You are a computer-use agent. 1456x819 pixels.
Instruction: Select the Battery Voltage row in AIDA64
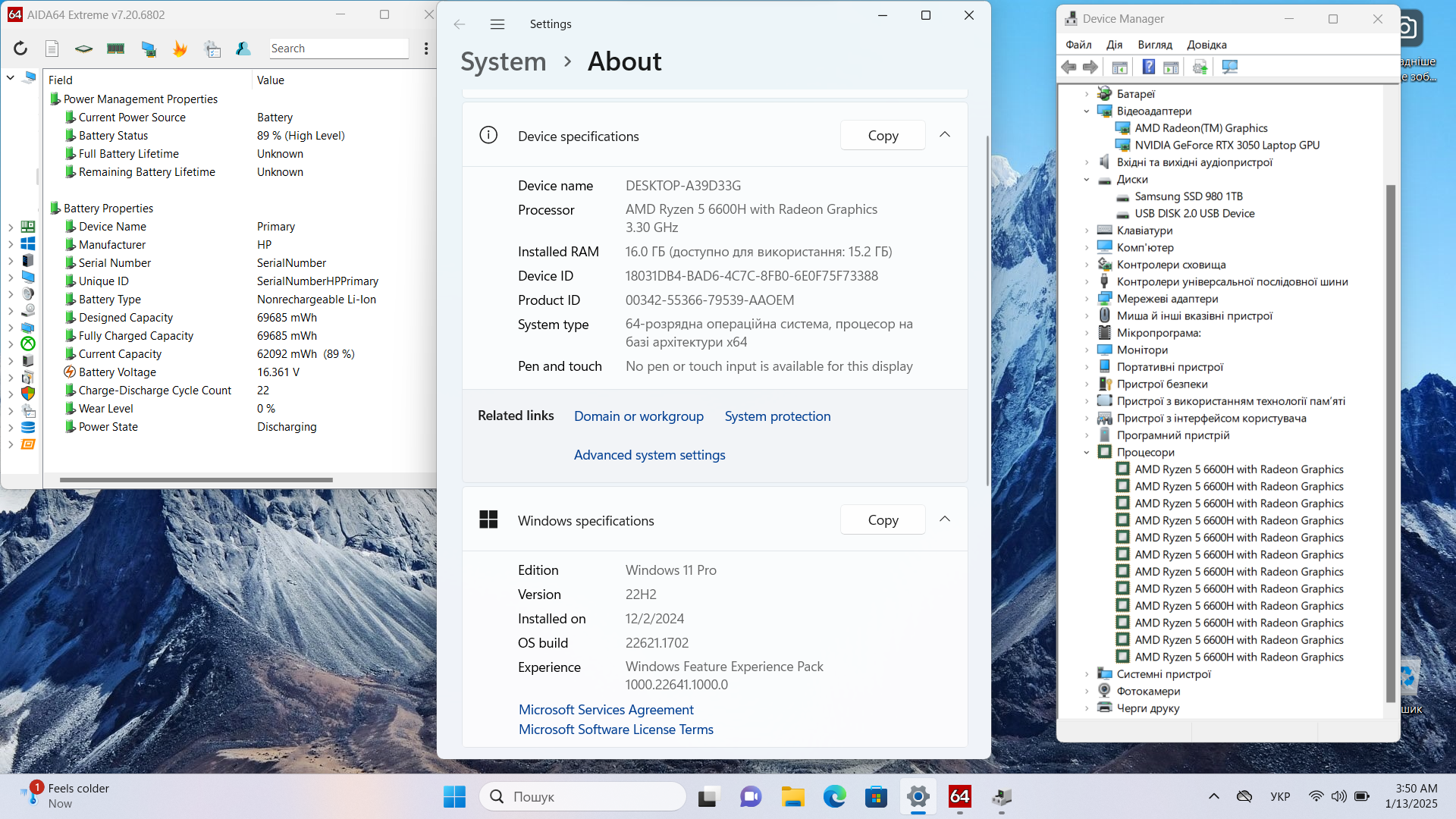(240, 372)
